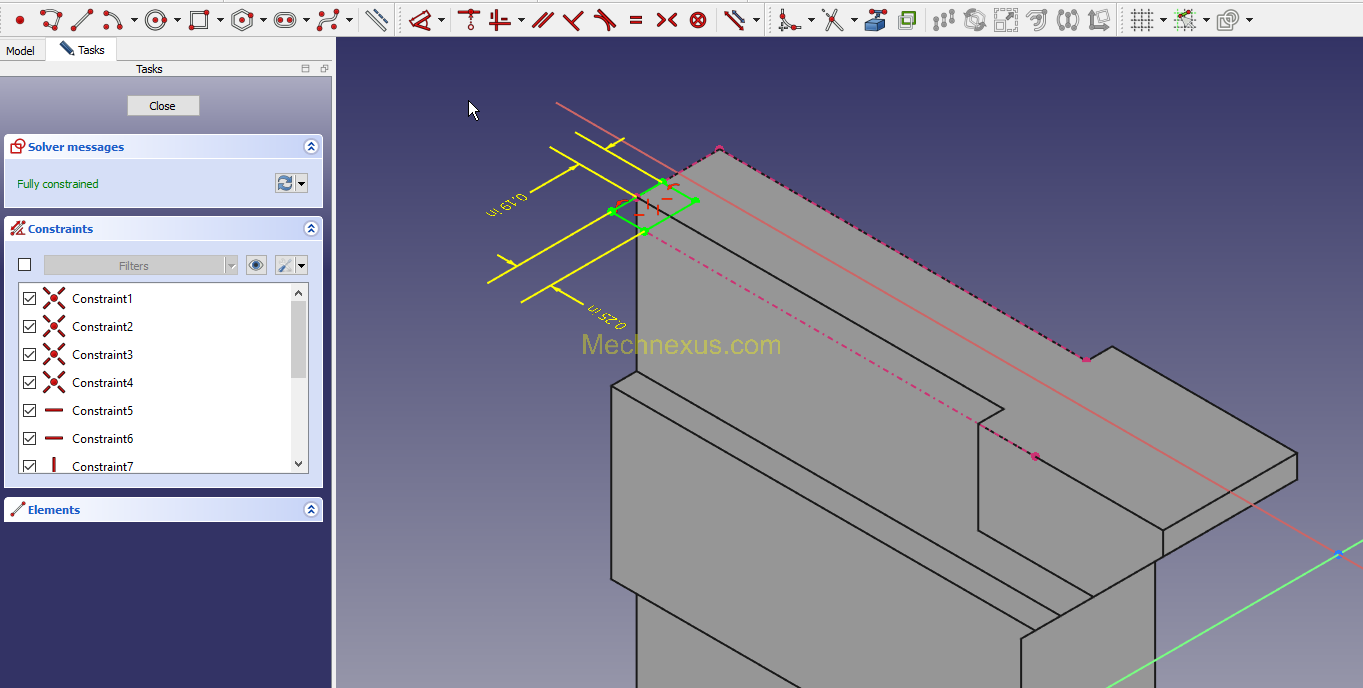The width and height of the screenshot is (1363, 688).
Task: Switch to the Tasks tab
Action: tap(82, 49)
